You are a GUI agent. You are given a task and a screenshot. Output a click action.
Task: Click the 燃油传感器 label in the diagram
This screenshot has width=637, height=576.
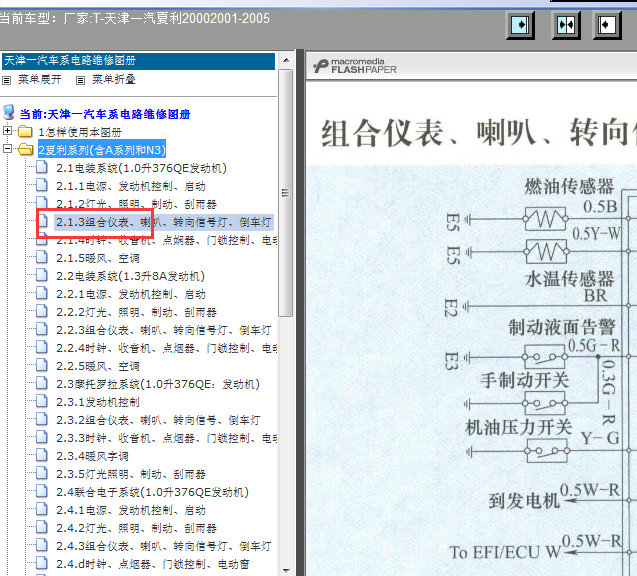pyautogui.click(x=569, y=186)
